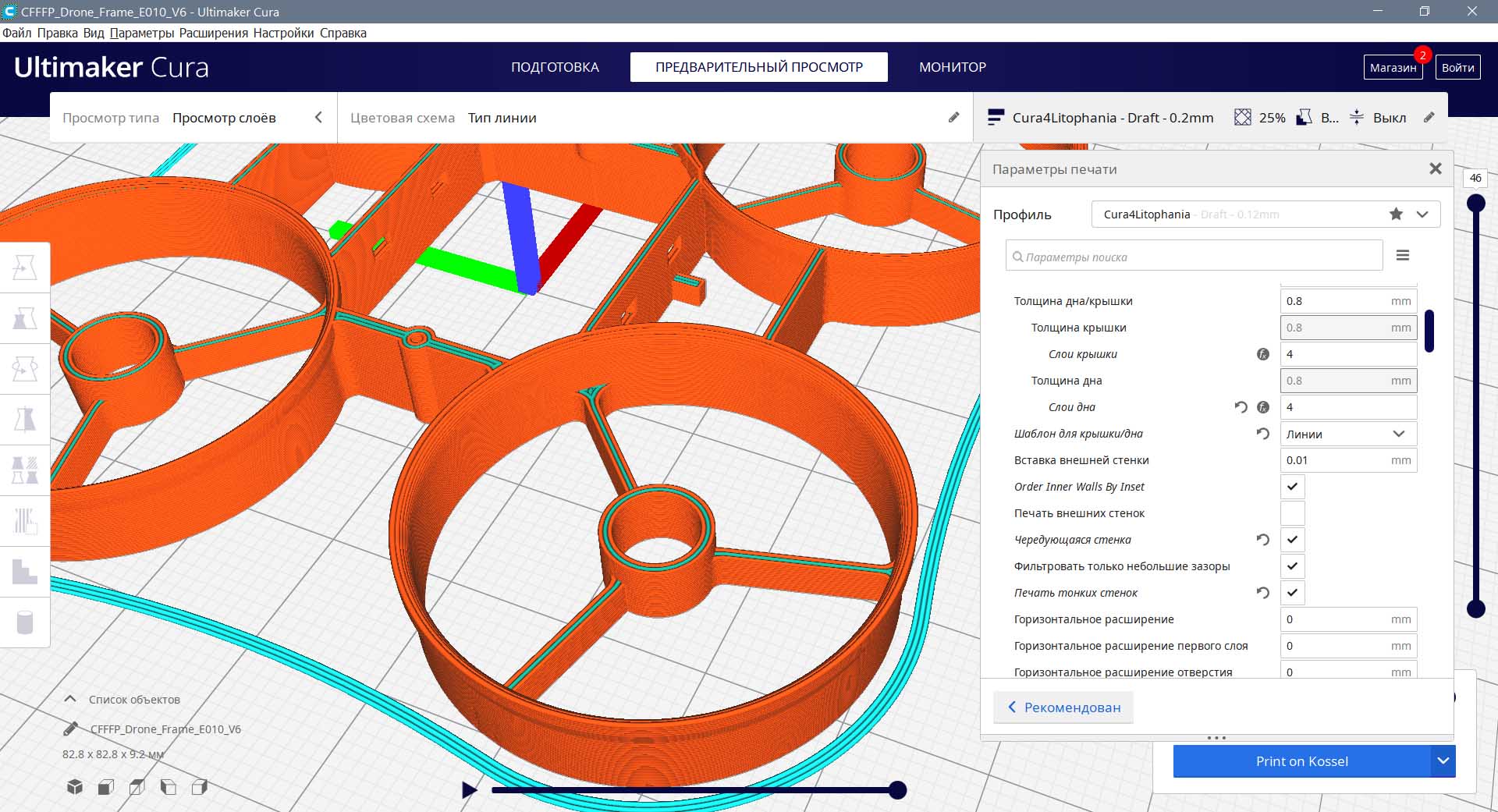
Task: Enable 'Печать внешних стенок' checkbox
Action: (1292, 513)
